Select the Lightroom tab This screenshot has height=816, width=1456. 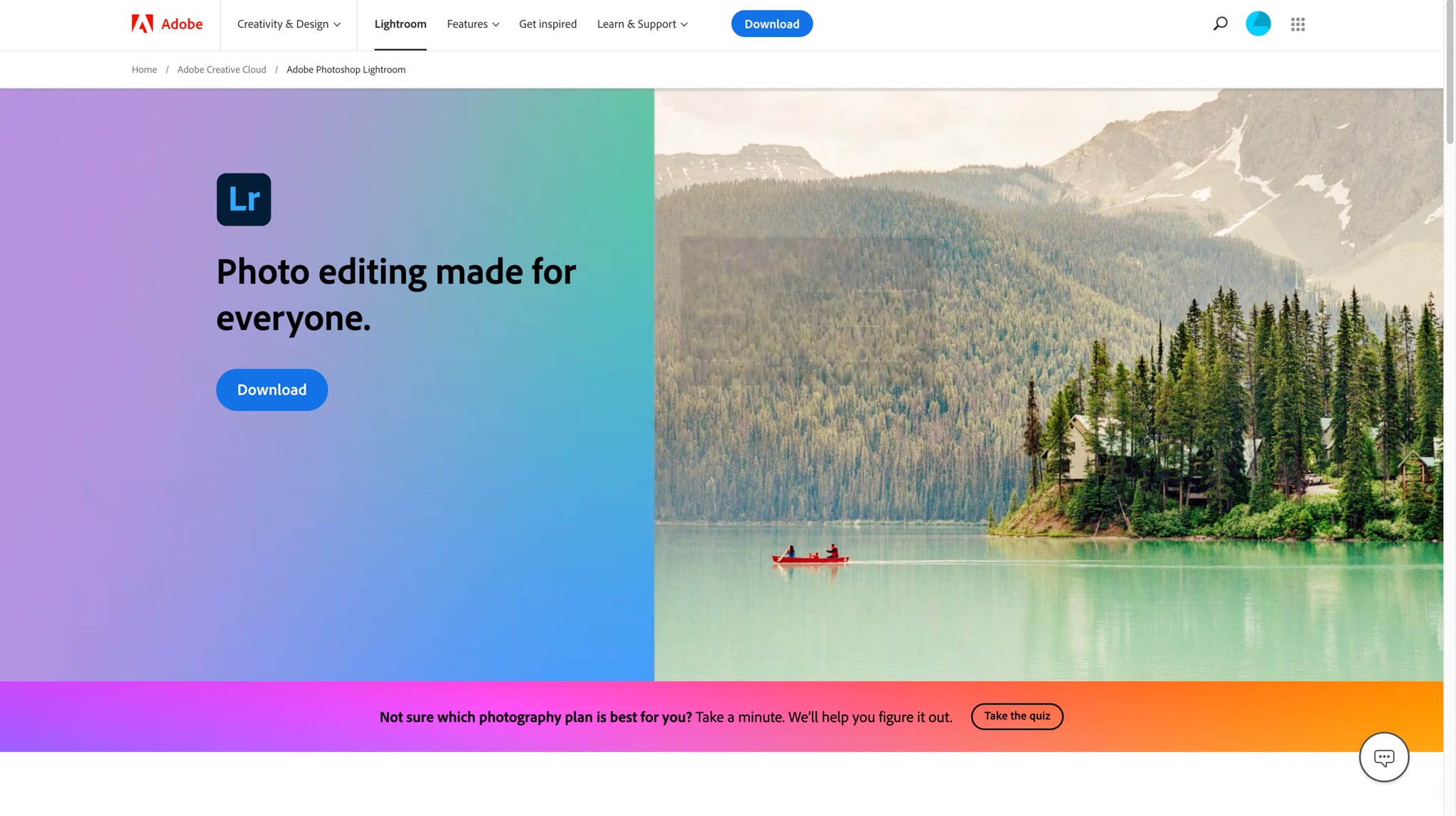(x=400, y=24)
